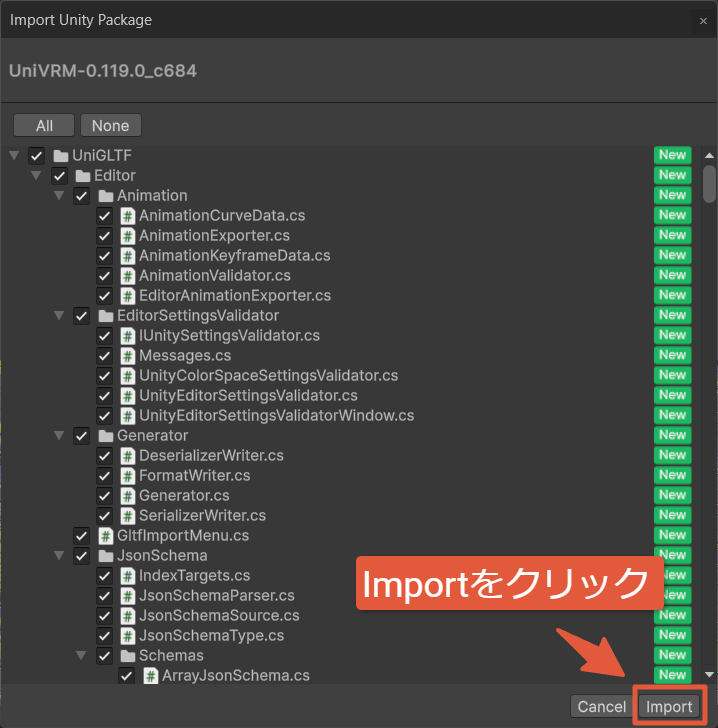This screenshot has width=718, height=728.
Task: Click the JsonSchemaSource.cs script icon
Action: 128,616
